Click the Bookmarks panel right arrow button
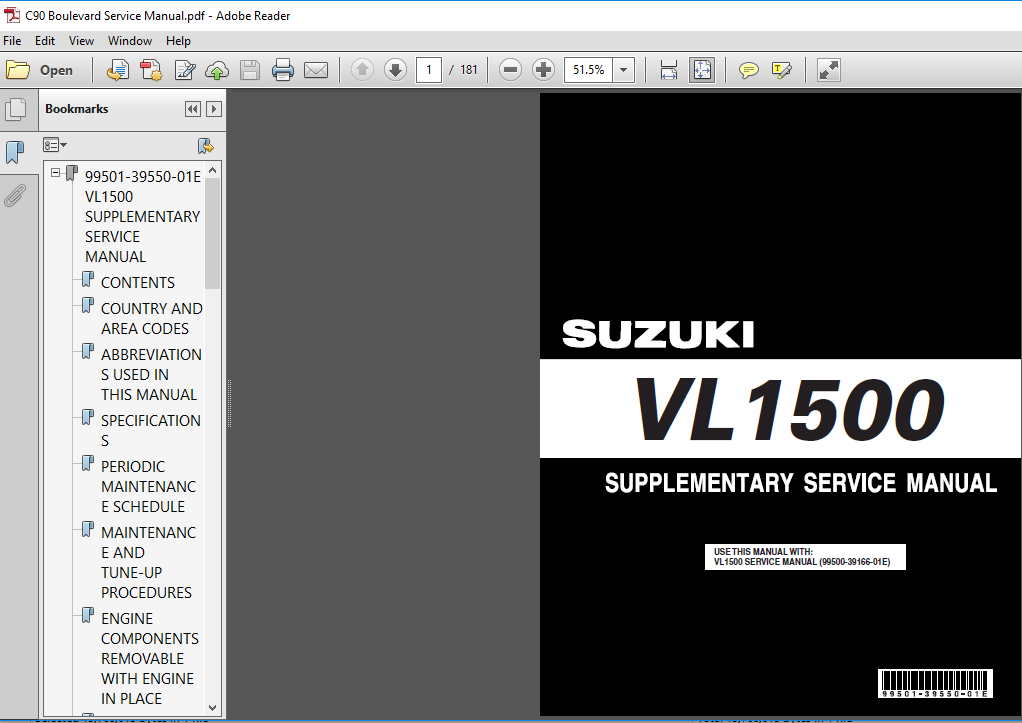Image resolution: width=1022 pixels, height=723 pixels. [x=214, y=109]
